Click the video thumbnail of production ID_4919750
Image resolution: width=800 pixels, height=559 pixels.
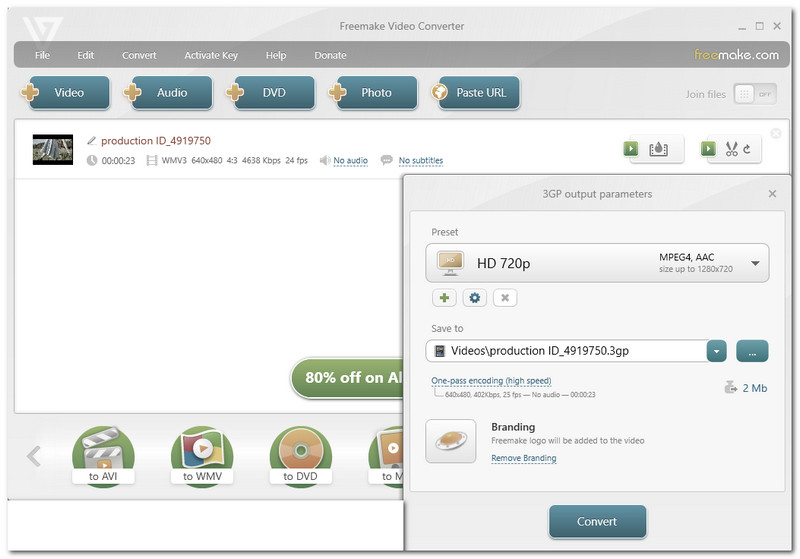[x=53, y=149]
